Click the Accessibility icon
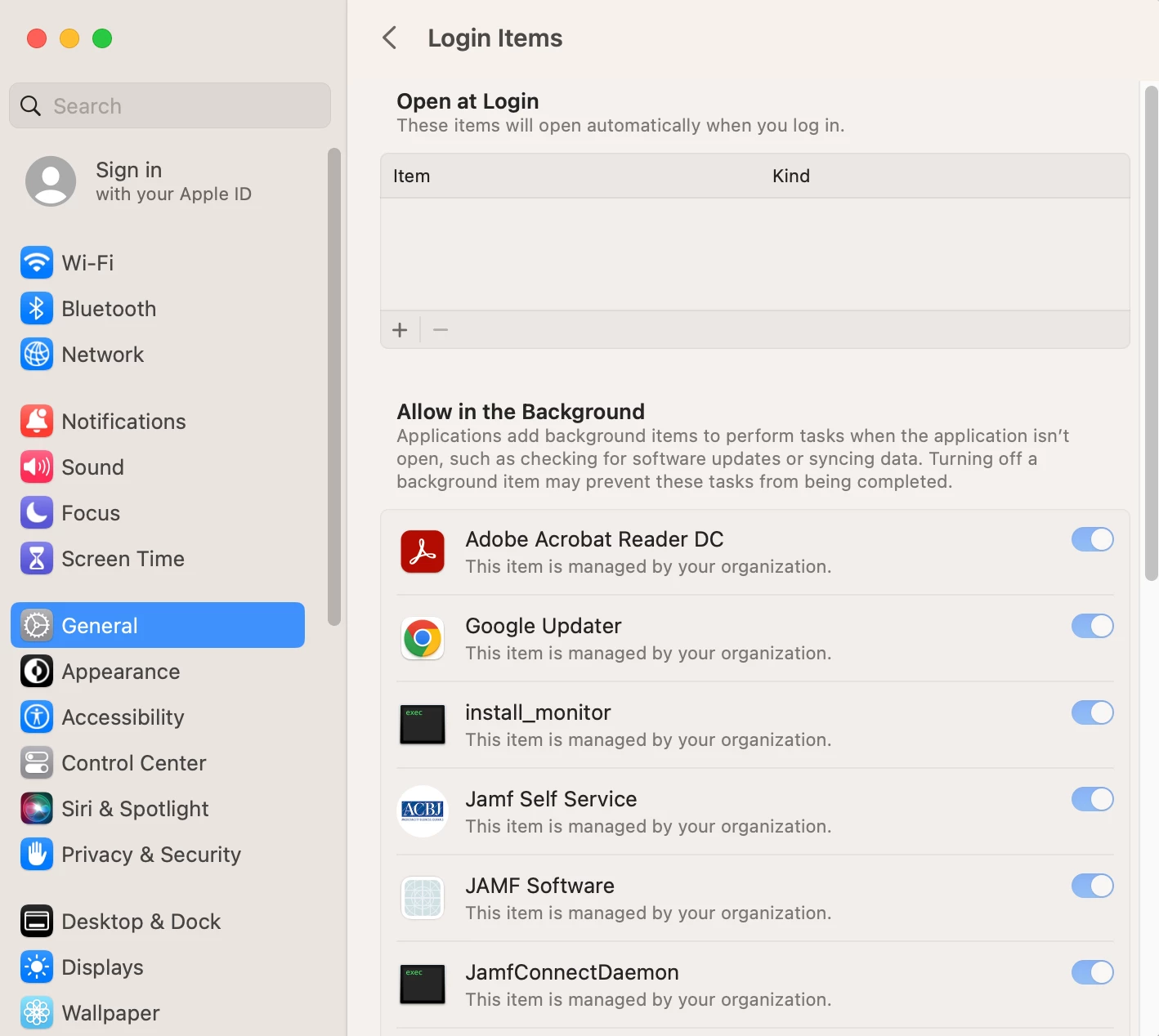 point(37,717)
